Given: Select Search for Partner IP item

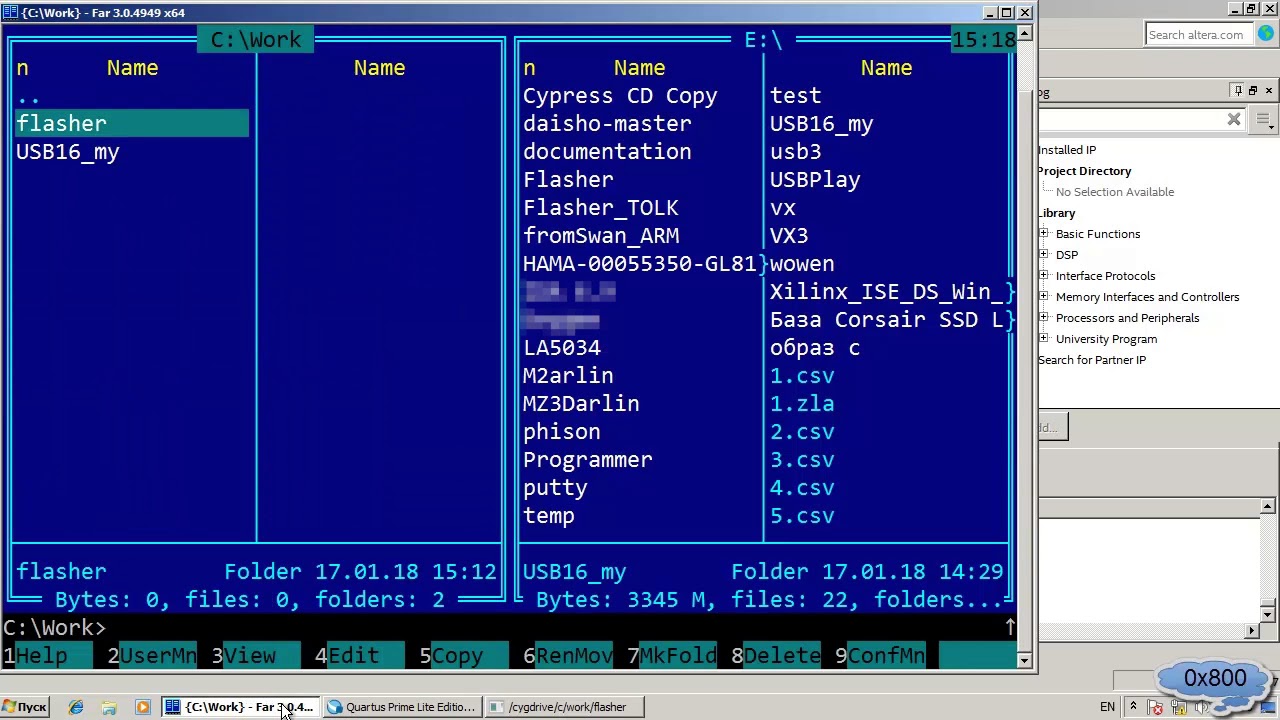Looking at the screenshot, I should click(x=1092, y=360).
